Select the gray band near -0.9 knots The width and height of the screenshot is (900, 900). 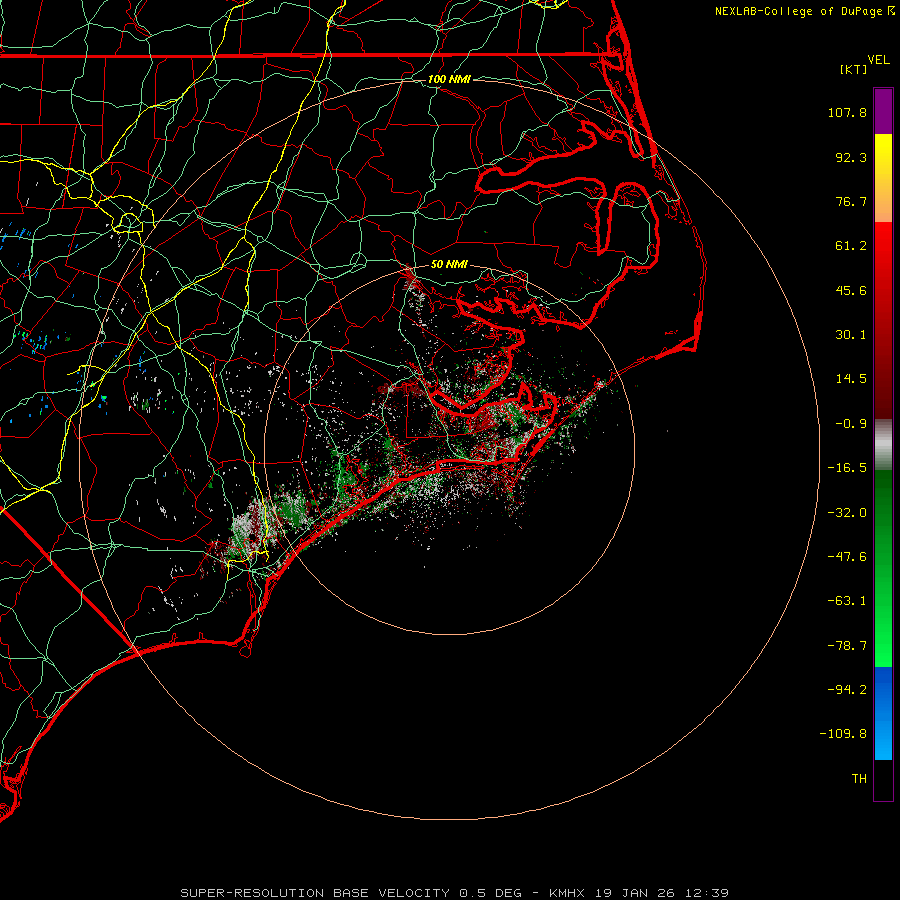point(883,444)
